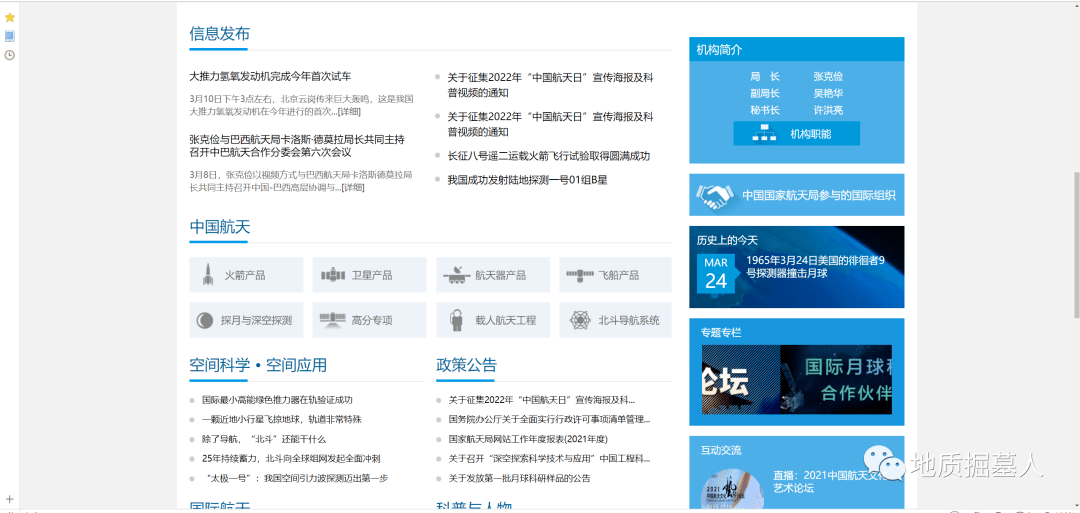Open 我国成功发射陆地探测一号01组B星

[527, 180]
